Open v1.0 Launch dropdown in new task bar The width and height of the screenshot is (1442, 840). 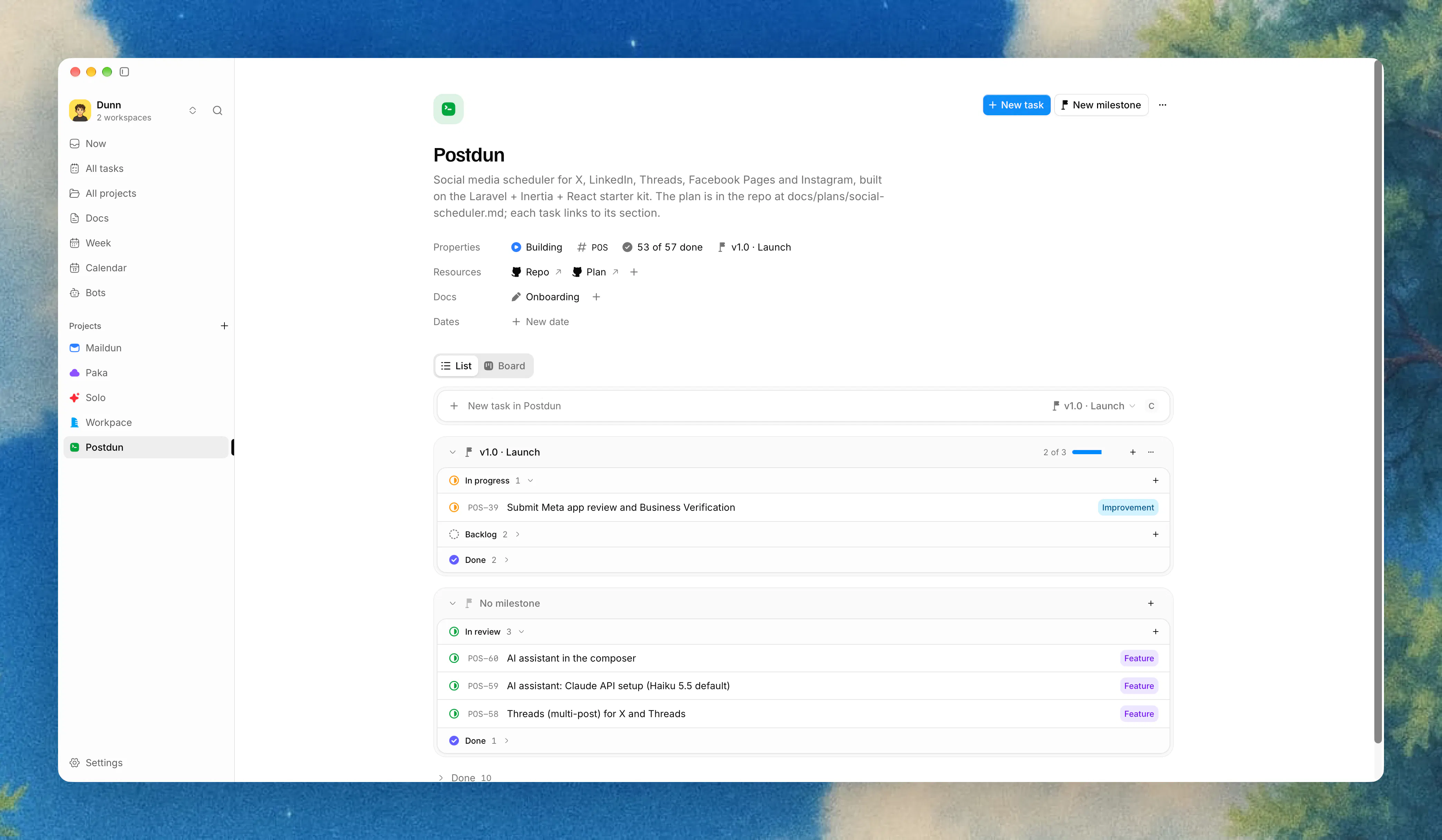[x=1094, y=406]
